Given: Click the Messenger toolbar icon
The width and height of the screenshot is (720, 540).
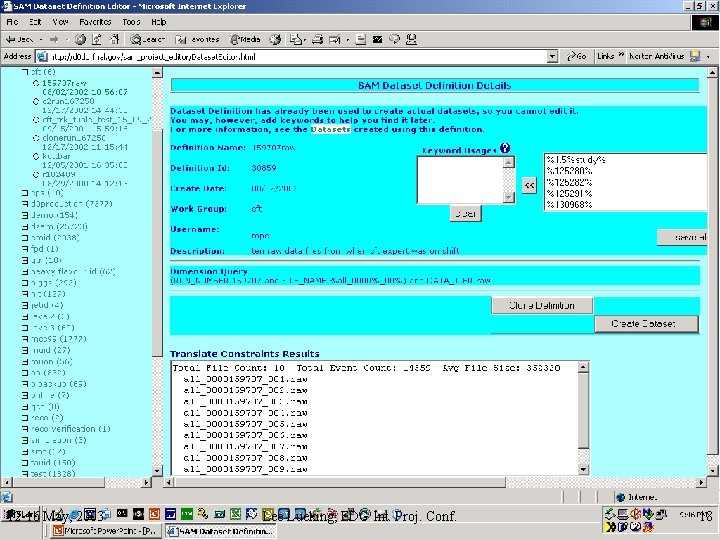Looking at the screenshot, I should (x=411, y=39).
